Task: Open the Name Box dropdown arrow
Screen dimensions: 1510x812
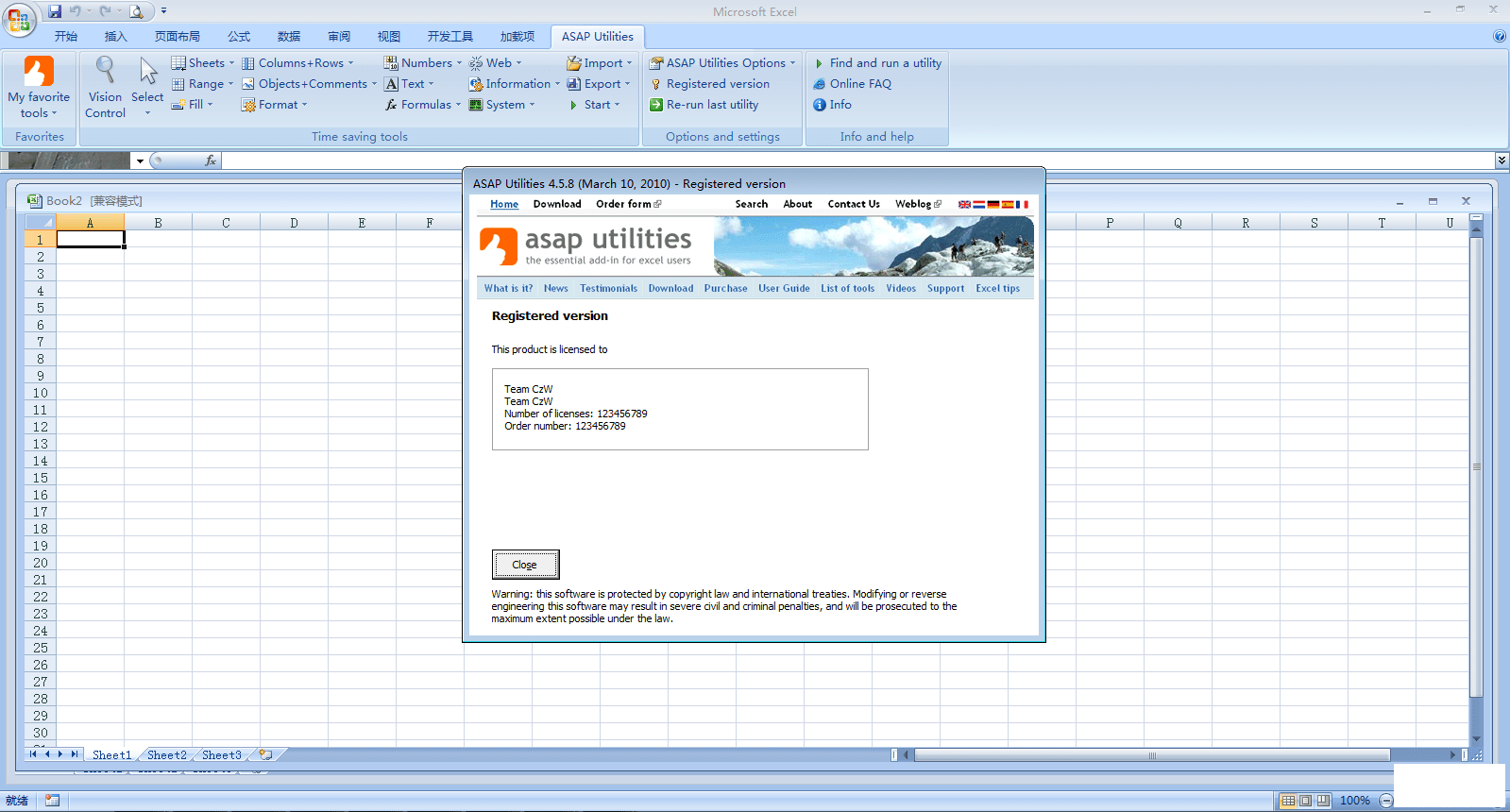Action: pyautogui.click(x=140, y=161)
